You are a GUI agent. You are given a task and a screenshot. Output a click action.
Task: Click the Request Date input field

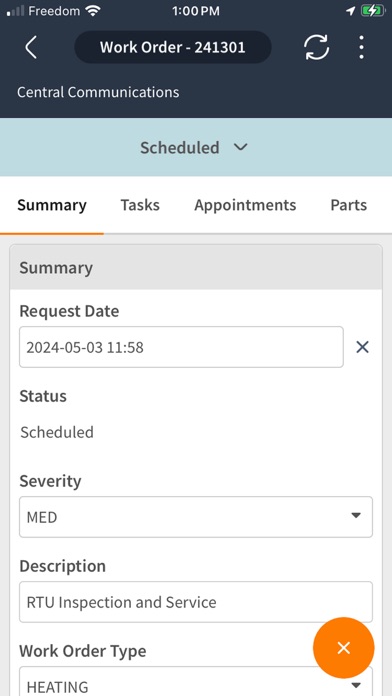[181, 347]
